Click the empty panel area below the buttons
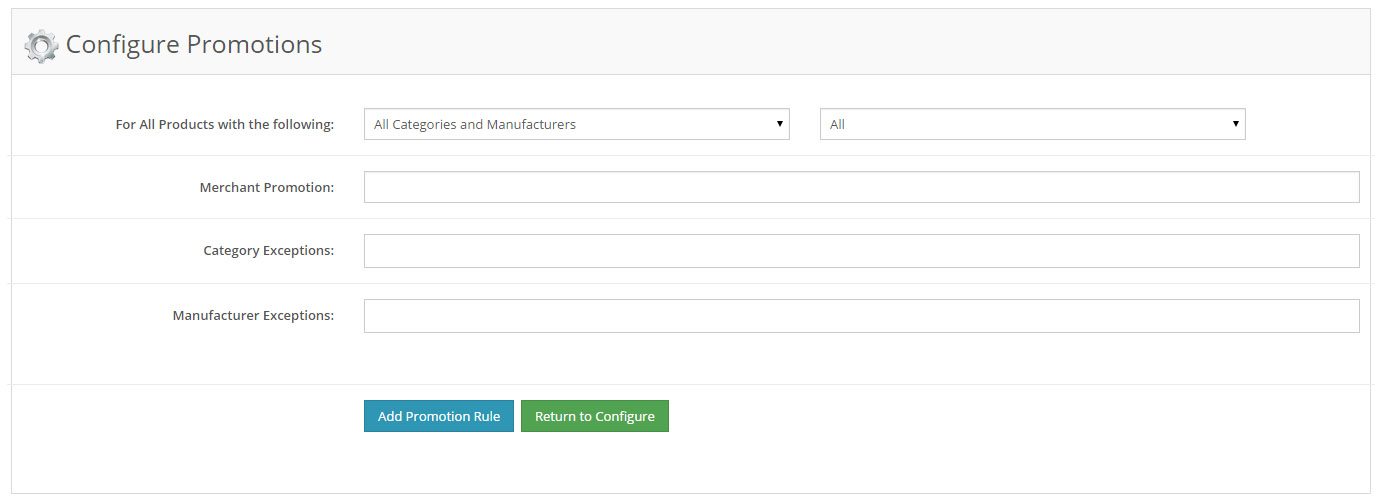This screenshot has height=498, width=1378. (690, 464)
